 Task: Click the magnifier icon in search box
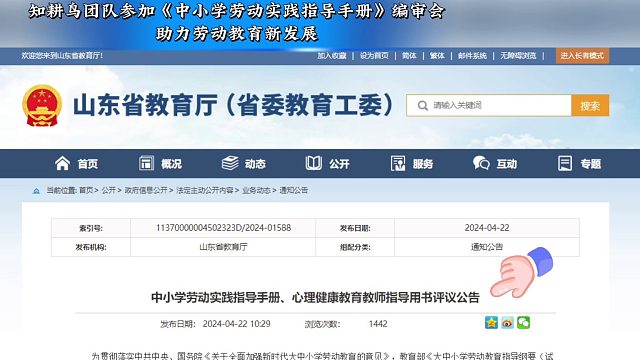pyautogui.click(x=422, y=106)
